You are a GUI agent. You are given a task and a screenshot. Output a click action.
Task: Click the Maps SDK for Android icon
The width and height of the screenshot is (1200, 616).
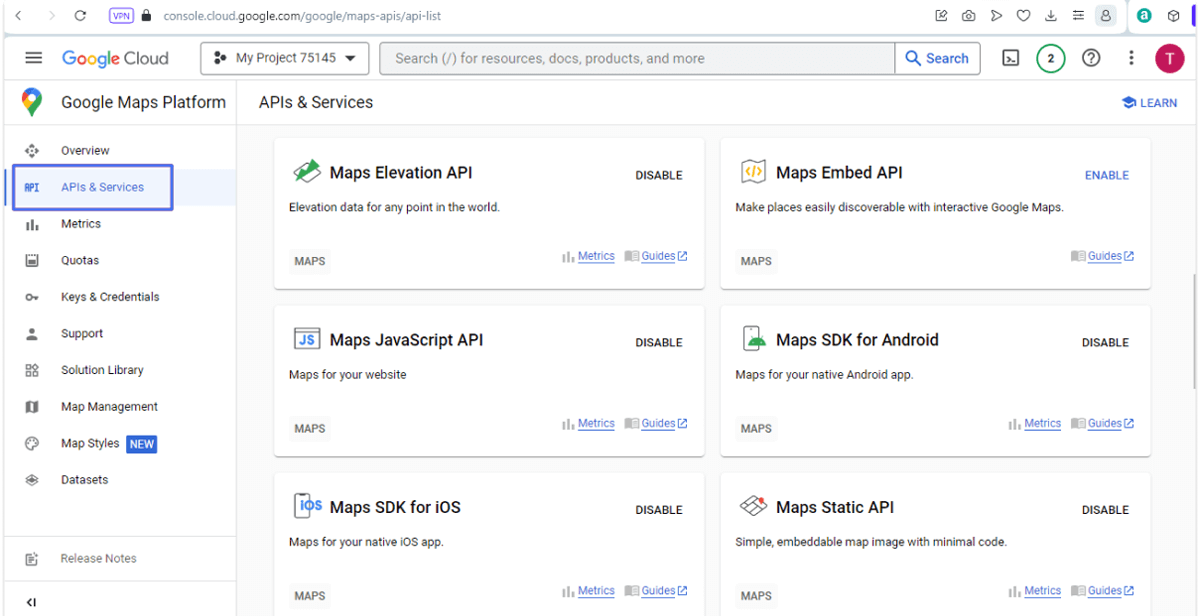tap(753, 339)
